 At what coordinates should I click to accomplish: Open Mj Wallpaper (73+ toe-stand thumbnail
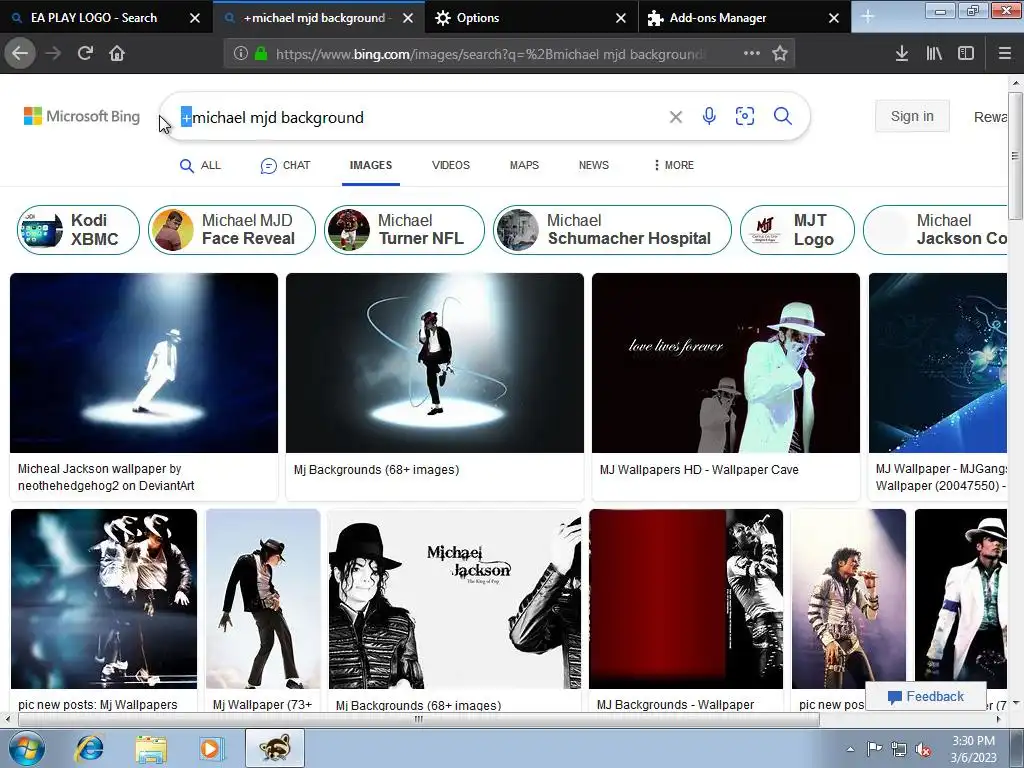coord(263,599)
